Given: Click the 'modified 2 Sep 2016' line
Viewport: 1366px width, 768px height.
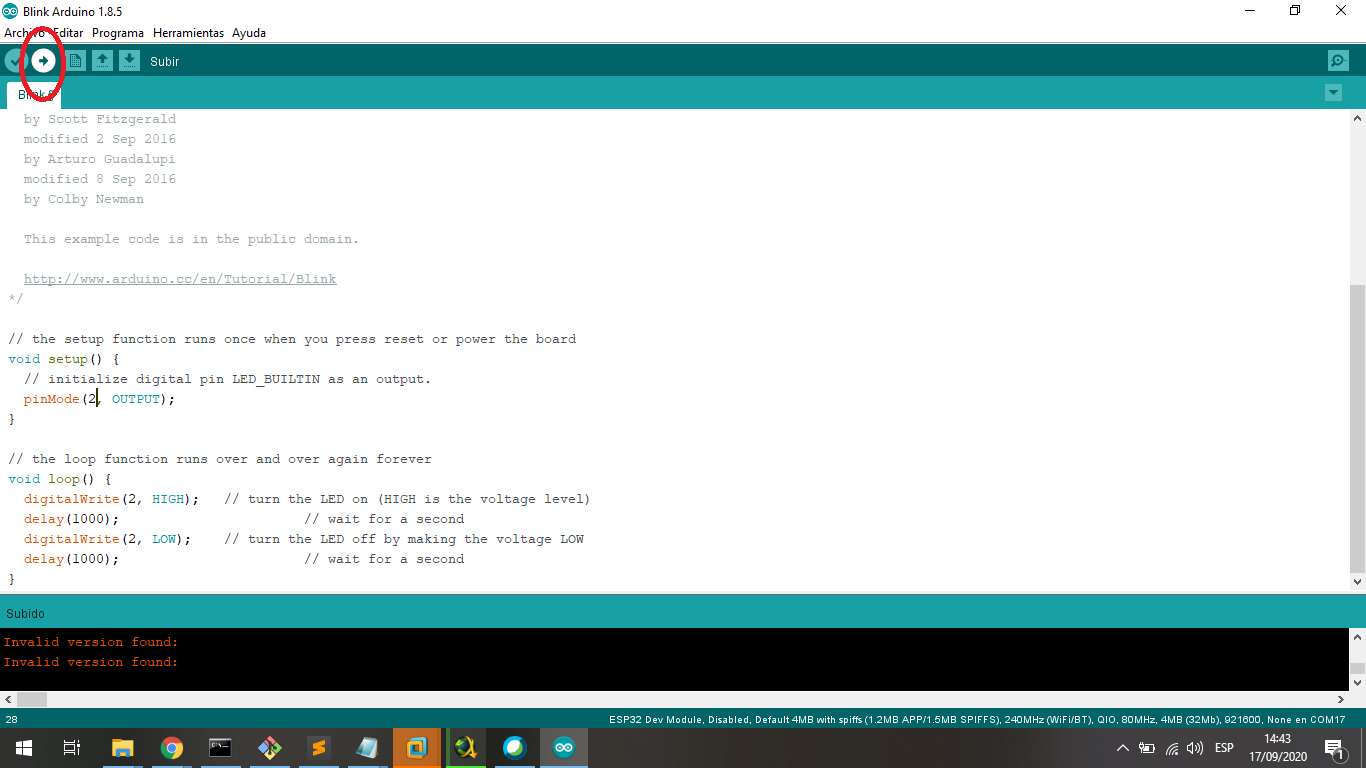Looking at the screenshot, I should click(x=100, y=139).
